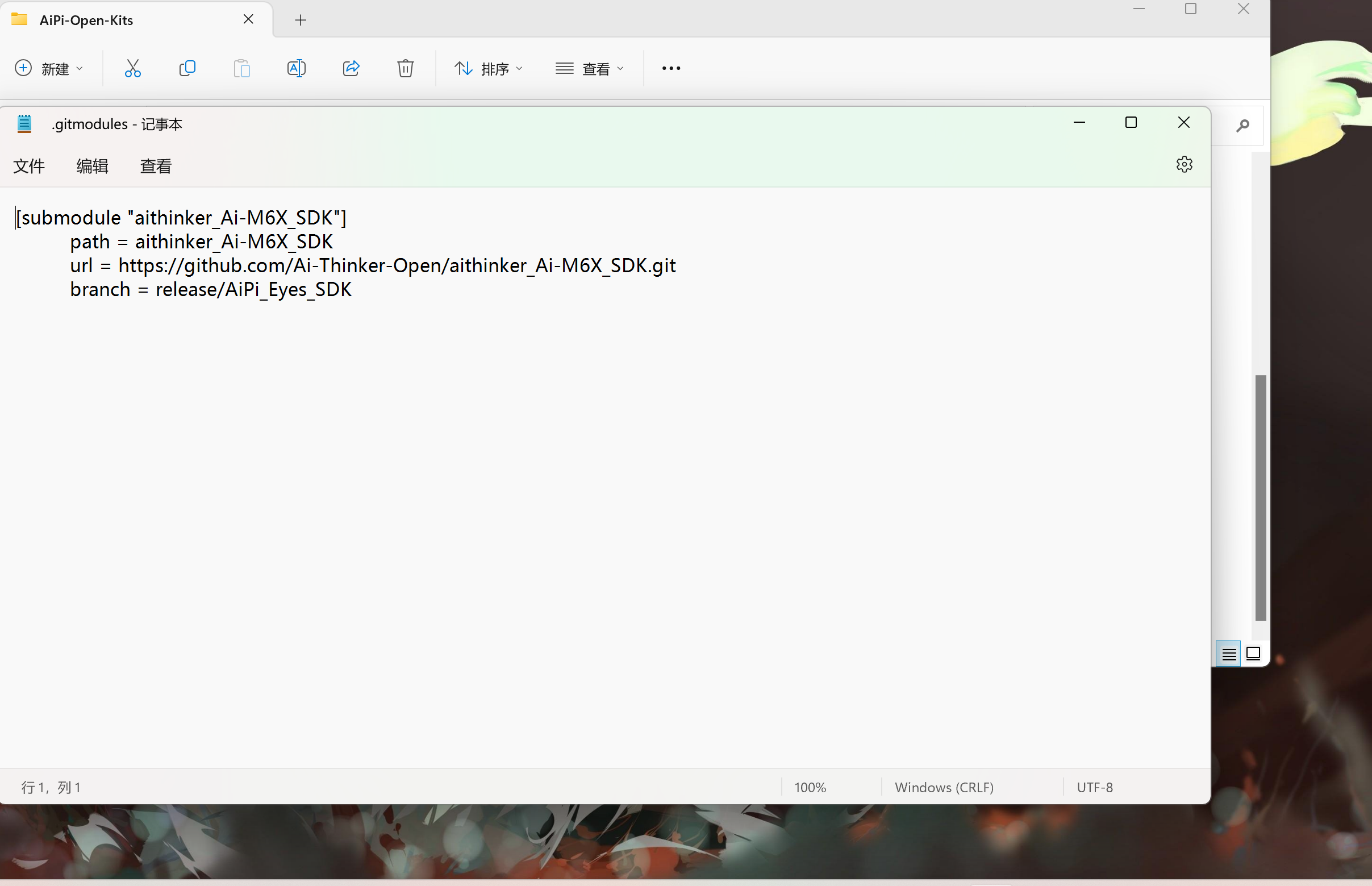Click the Explorer vertical scrollbar thumb

tap(1261, 498)
